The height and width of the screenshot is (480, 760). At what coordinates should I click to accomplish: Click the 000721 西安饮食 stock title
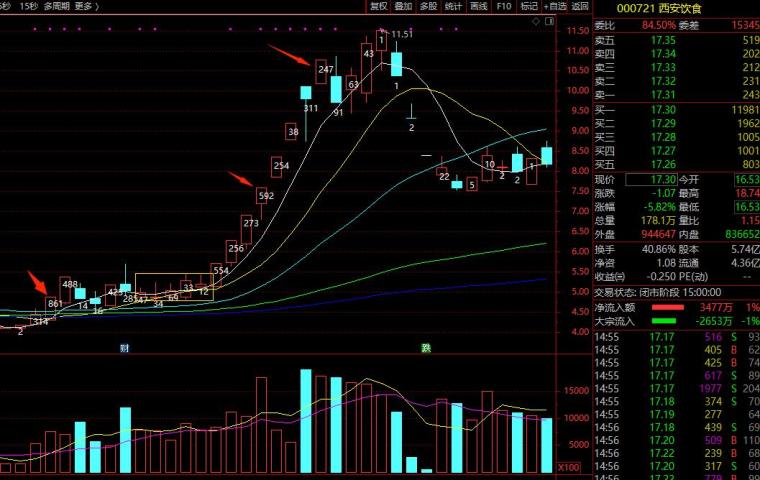pos(659,9)
